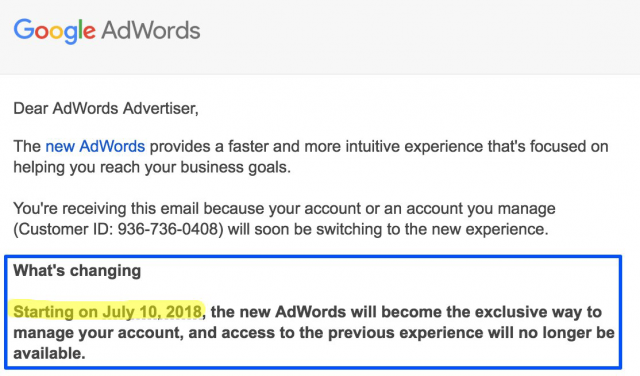Open the "new AdWords" hyperlink
The width and height of the screenshot is (640, 376).
click(x=95, y=146)
